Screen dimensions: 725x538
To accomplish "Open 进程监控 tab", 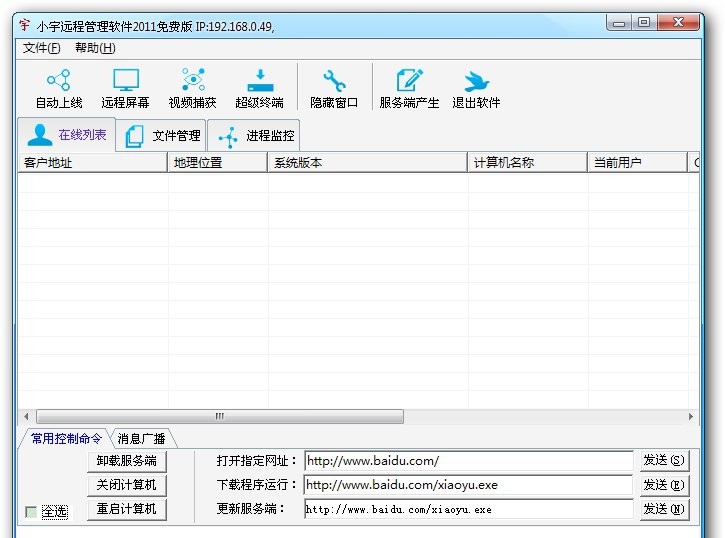I will pos(254,135).
